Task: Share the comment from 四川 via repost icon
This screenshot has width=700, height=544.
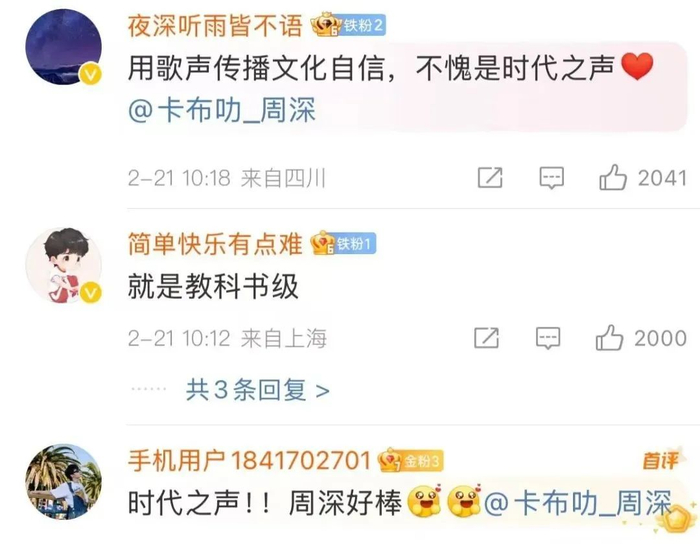Action: [x=490, y=178]
